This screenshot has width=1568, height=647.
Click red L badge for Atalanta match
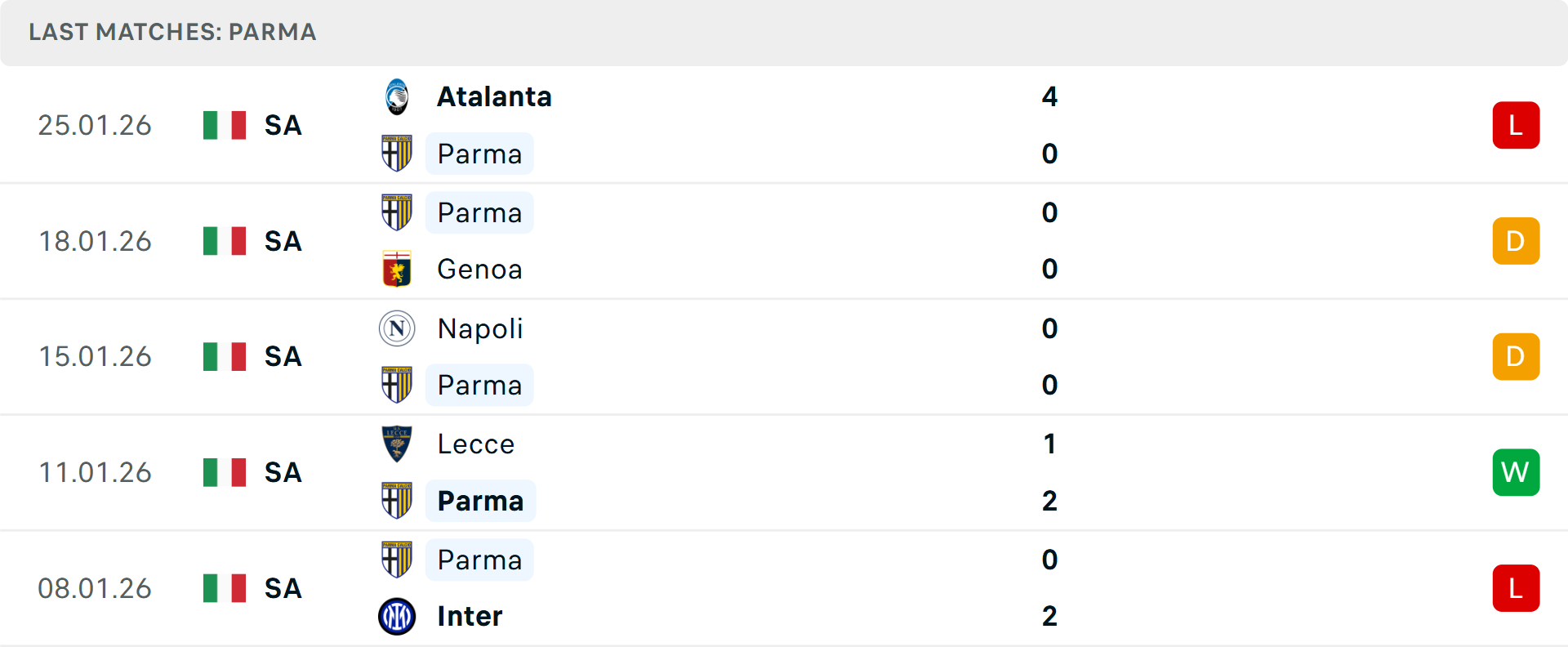tap(1516, 125)
